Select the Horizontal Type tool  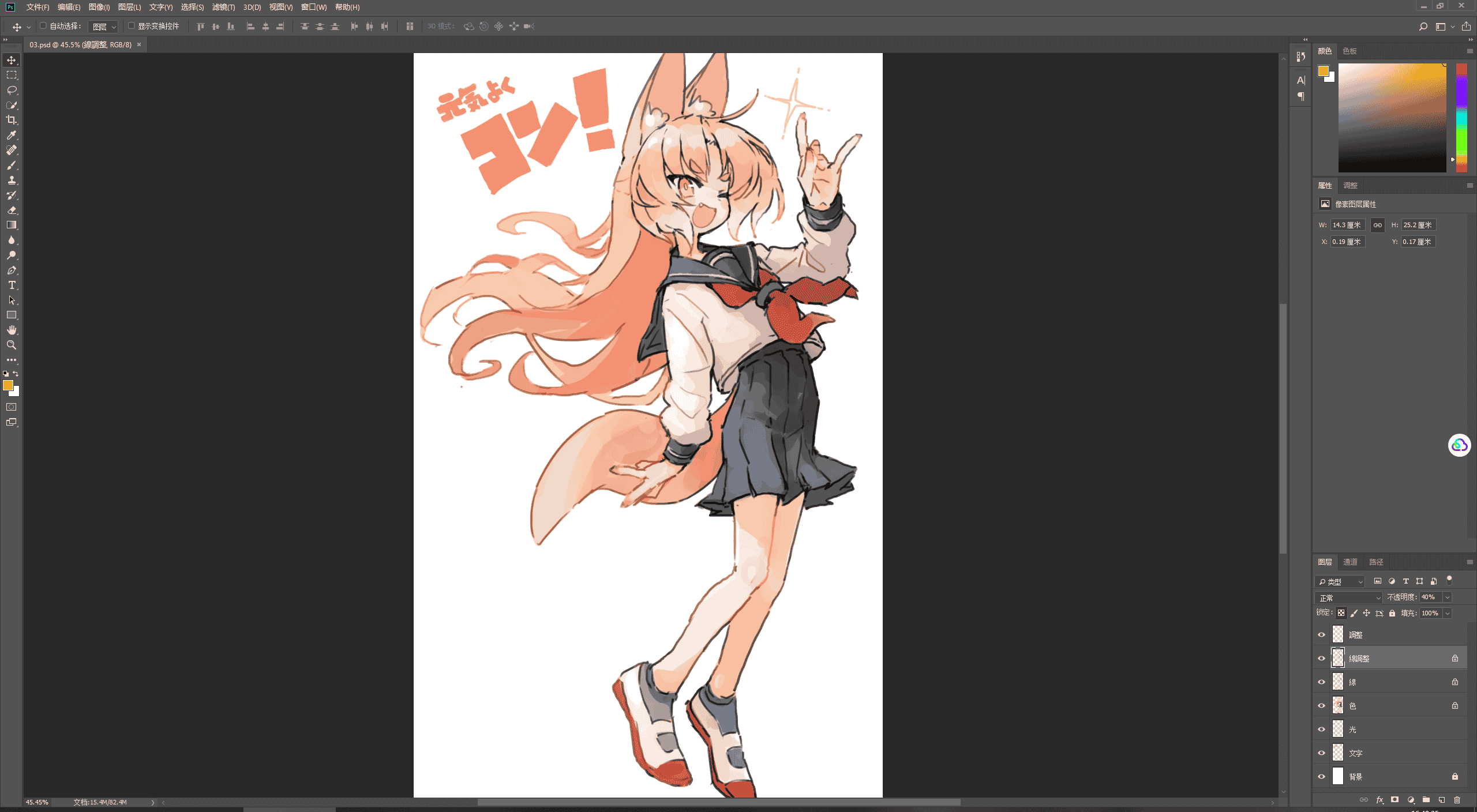(12, 285)
